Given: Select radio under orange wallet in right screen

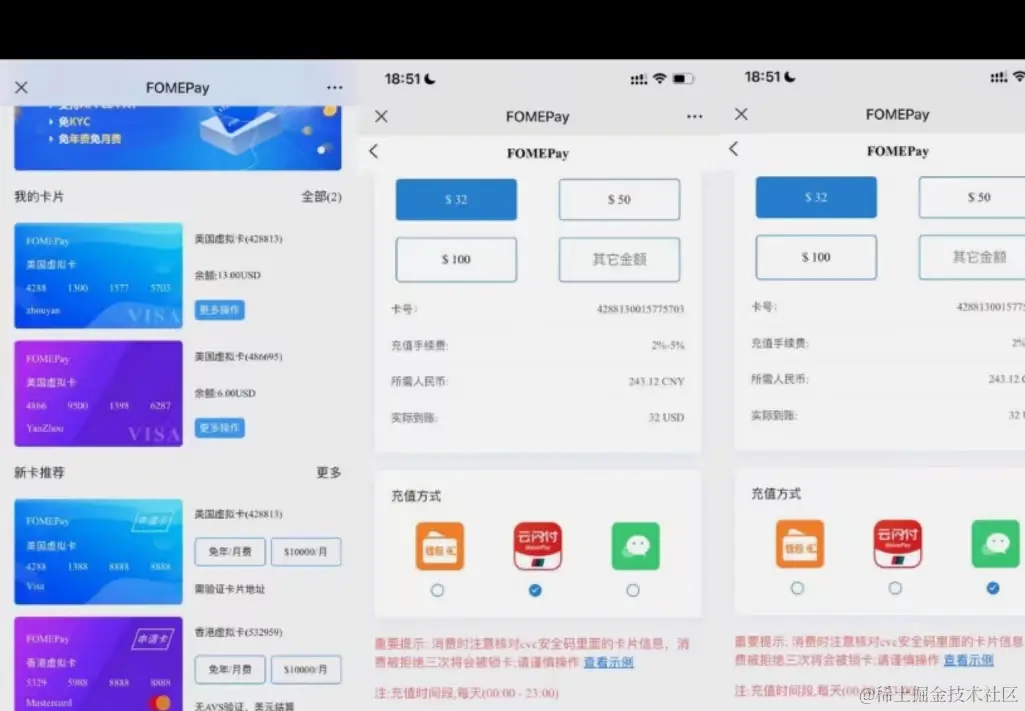Looking at the screenshot, I should pyautogui.click(x=797, y=588).
